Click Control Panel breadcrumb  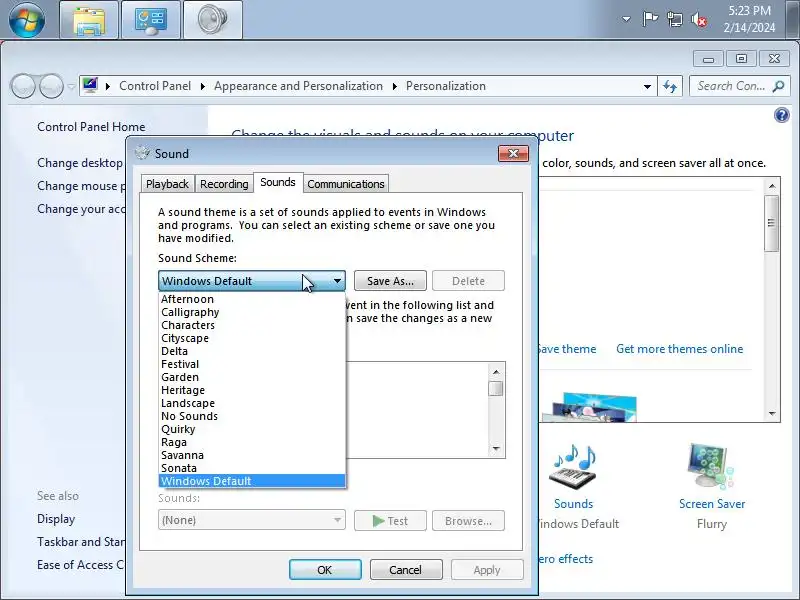click(155, 86)
